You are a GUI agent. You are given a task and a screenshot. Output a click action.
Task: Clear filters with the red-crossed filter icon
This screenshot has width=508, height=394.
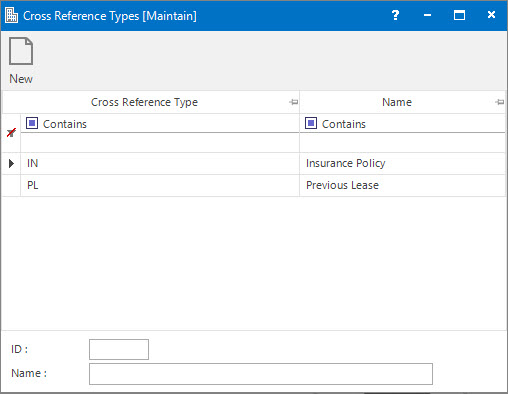coord(11,133)
